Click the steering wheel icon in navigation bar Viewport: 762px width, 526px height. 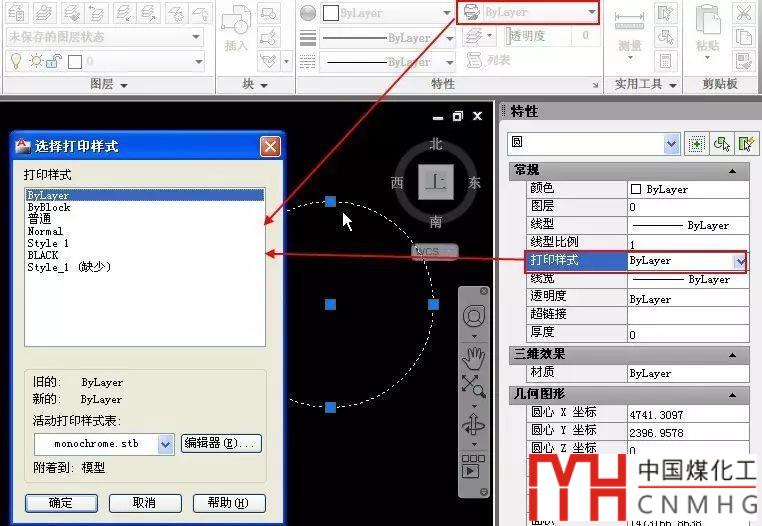474,316
